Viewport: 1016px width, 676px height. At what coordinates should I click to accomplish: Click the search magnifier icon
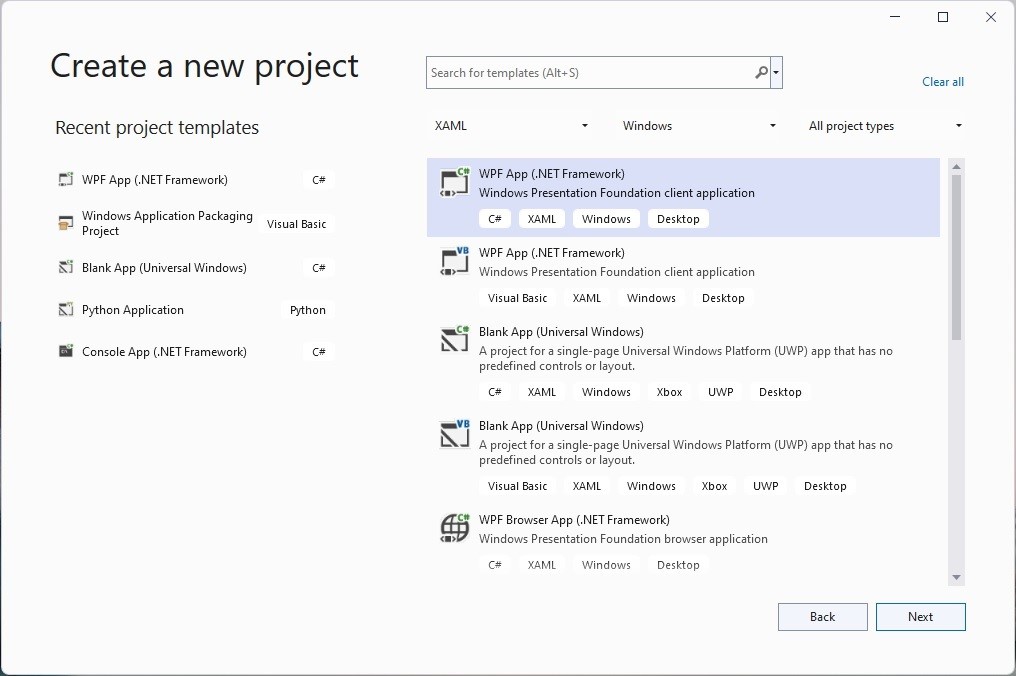[761, 73]
